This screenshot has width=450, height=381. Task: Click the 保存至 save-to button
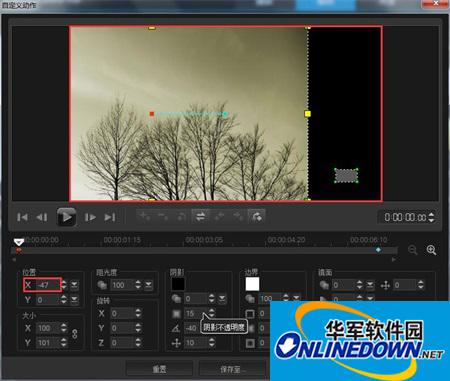pyautogui.click(x=232, y=369)
